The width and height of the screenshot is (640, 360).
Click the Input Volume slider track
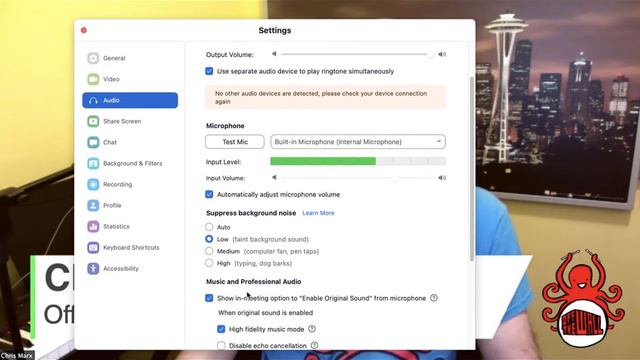coord(357,178)
